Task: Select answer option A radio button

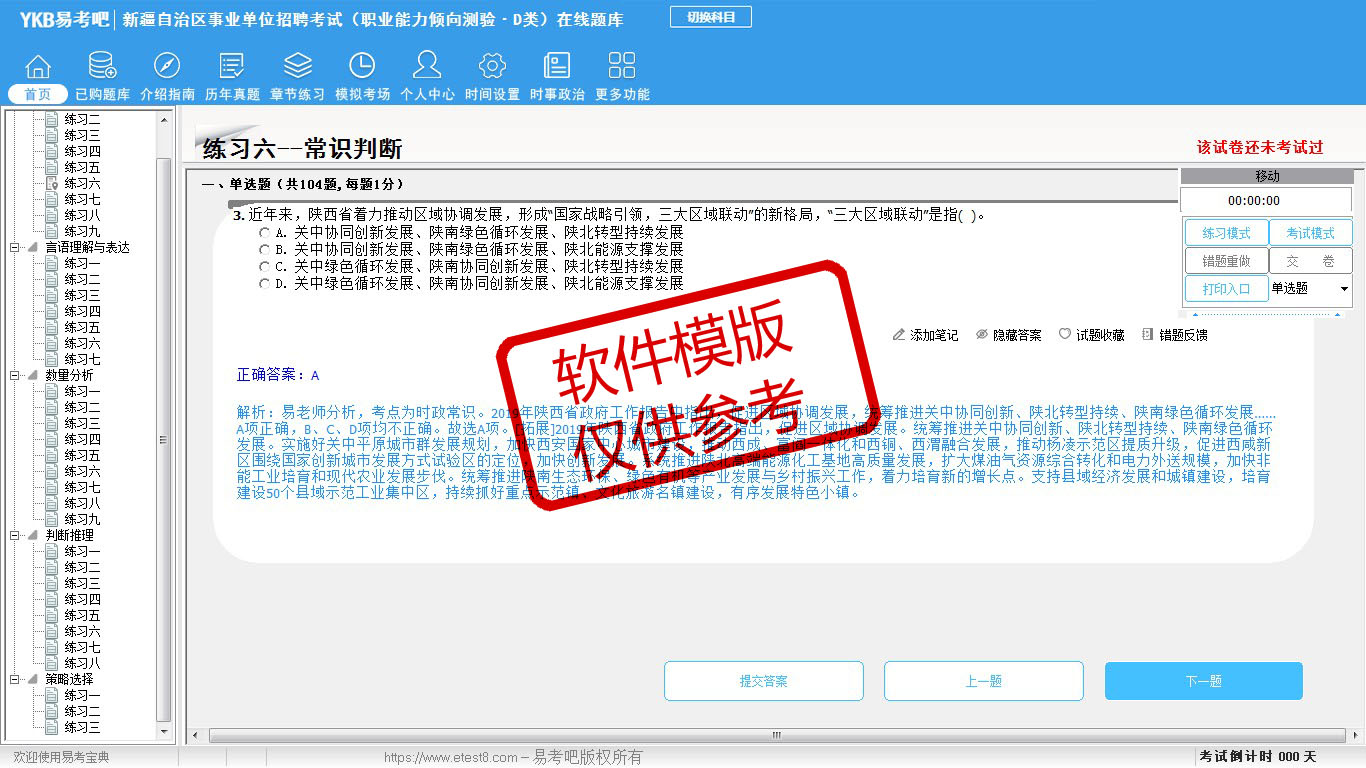Action: click(264, 232)
